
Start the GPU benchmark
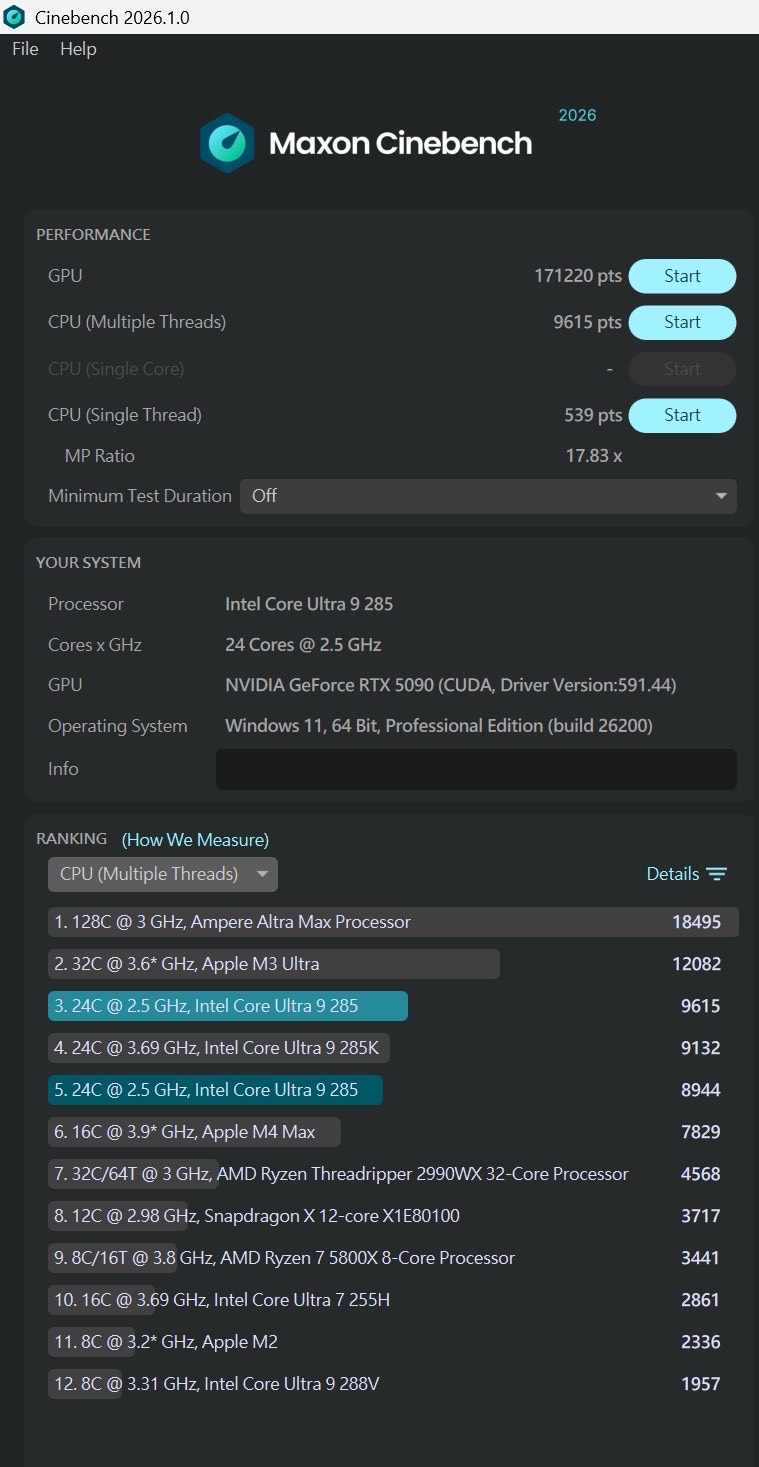click(682, 276)
